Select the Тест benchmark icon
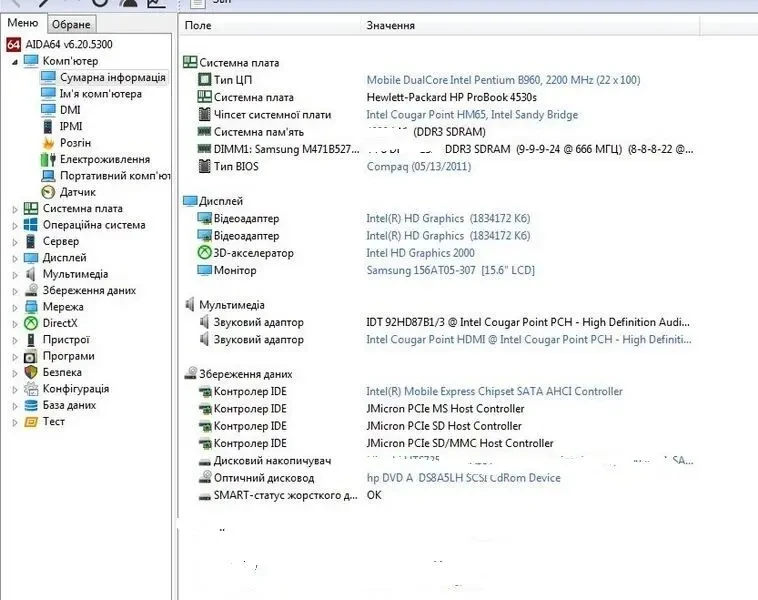The height and width of the screenshot is (600, 758). 31,422
